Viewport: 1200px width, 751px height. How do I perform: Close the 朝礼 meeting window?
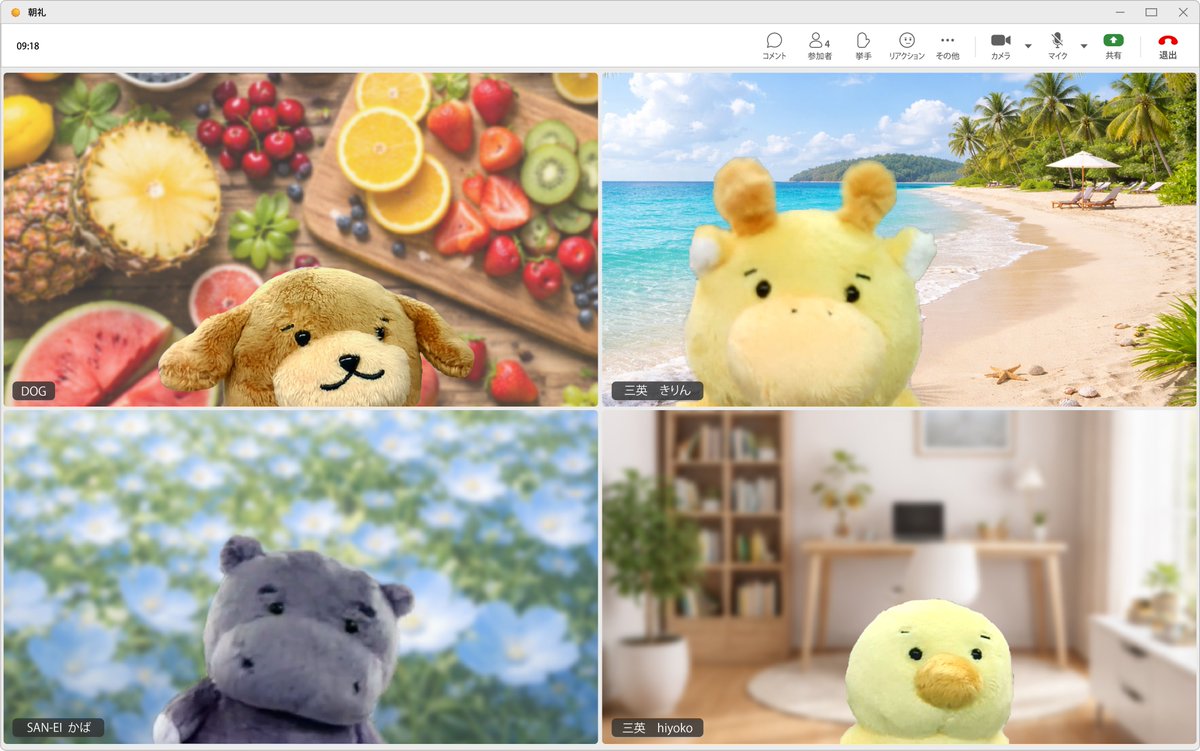coord(1181,12)
